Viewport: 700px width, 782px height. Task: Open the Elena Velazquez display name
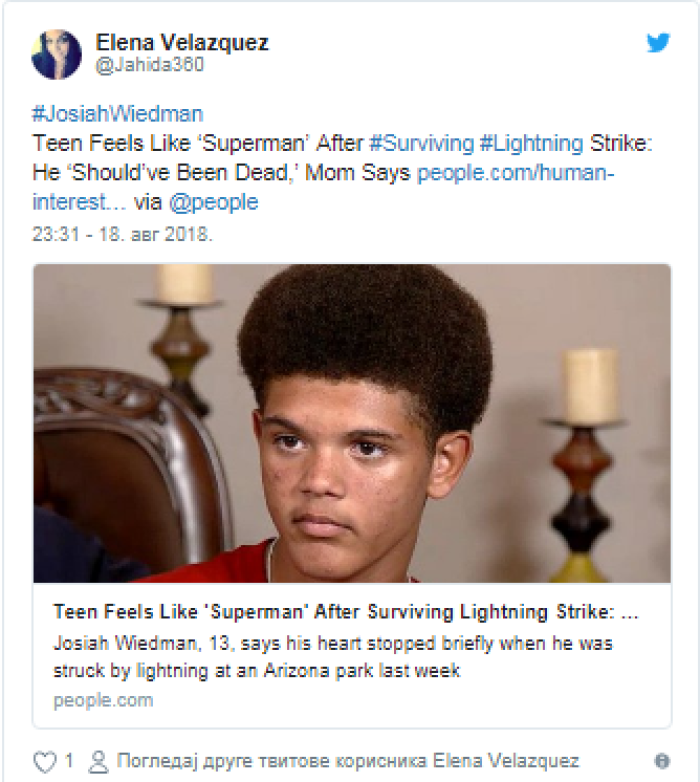click(x=181, y=42)
